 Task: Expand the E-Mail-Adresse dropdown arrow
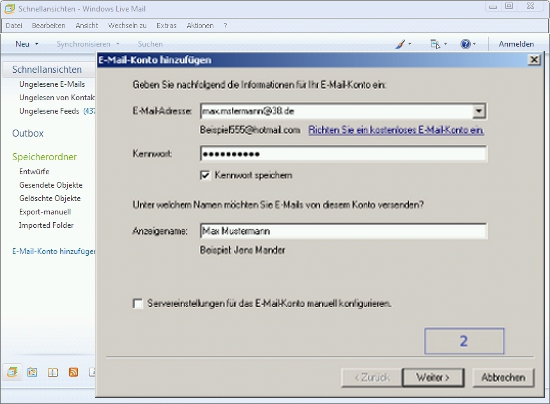(x=479, y=111)
